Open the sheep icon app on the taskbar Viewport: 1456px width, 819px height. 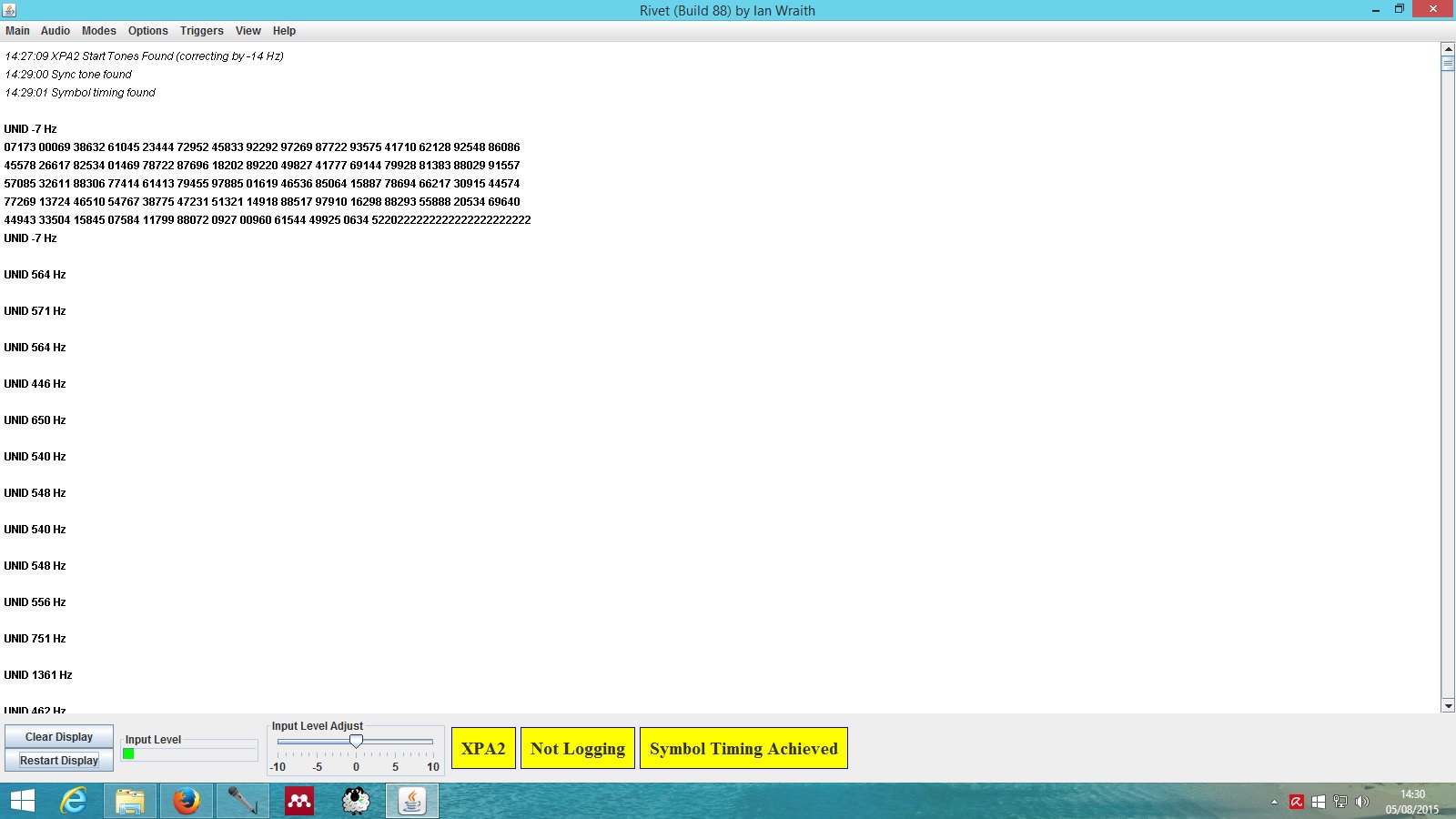[x=356, y=801]
